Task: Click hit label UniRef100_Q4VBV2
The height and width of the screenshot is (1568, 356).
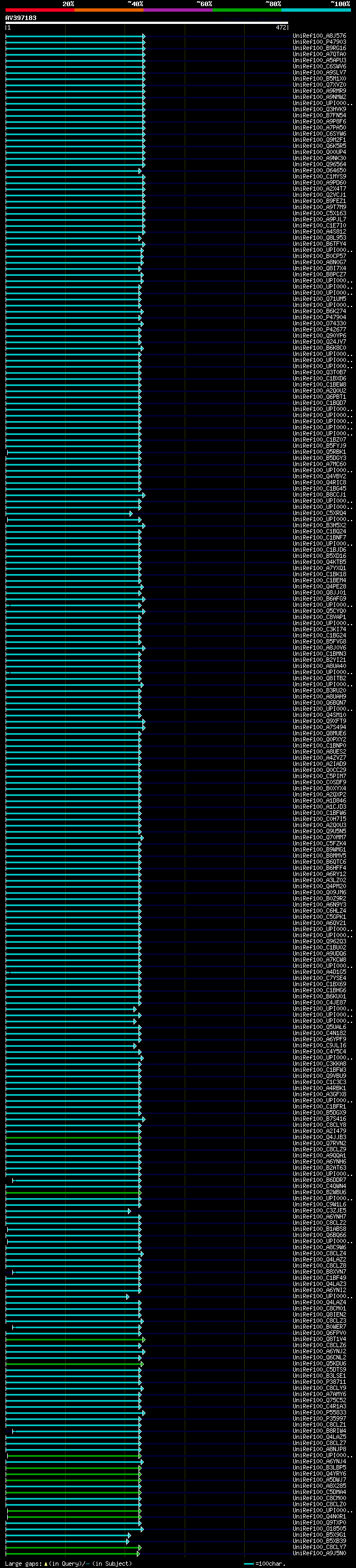Action: 319,476
